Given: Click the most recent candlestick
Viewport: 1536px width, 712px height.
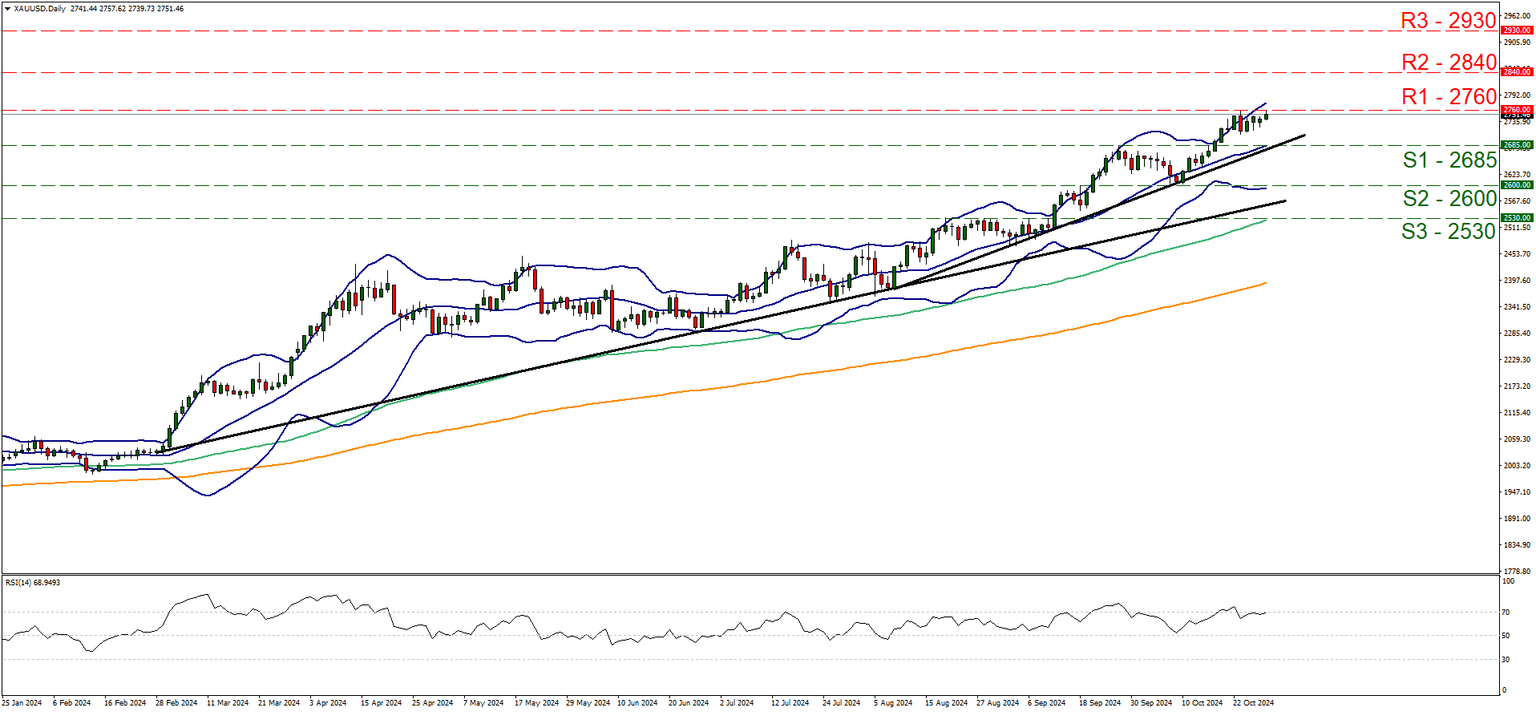Looking at the screenshot, I should coord(1266,117).
